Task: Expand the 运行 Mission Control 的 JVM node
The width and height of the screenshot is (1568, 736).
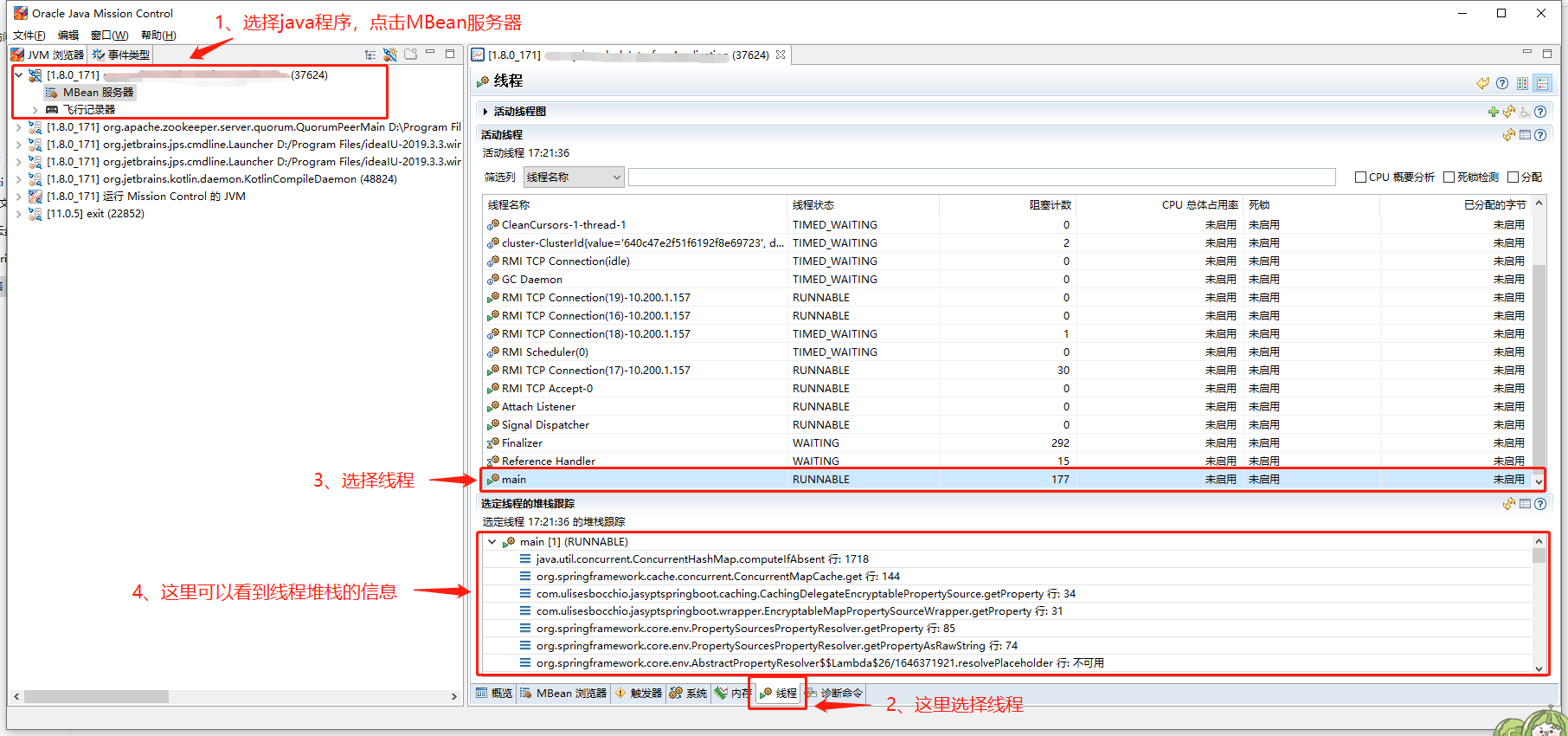Action: (19, 197)
